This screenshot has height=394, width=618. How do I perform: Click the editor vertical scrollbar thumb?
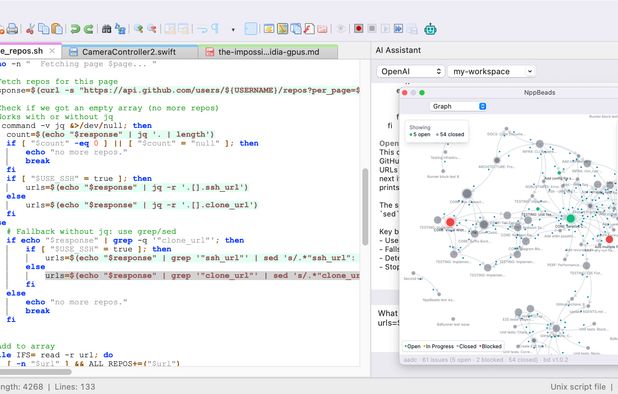click(365, 207)
